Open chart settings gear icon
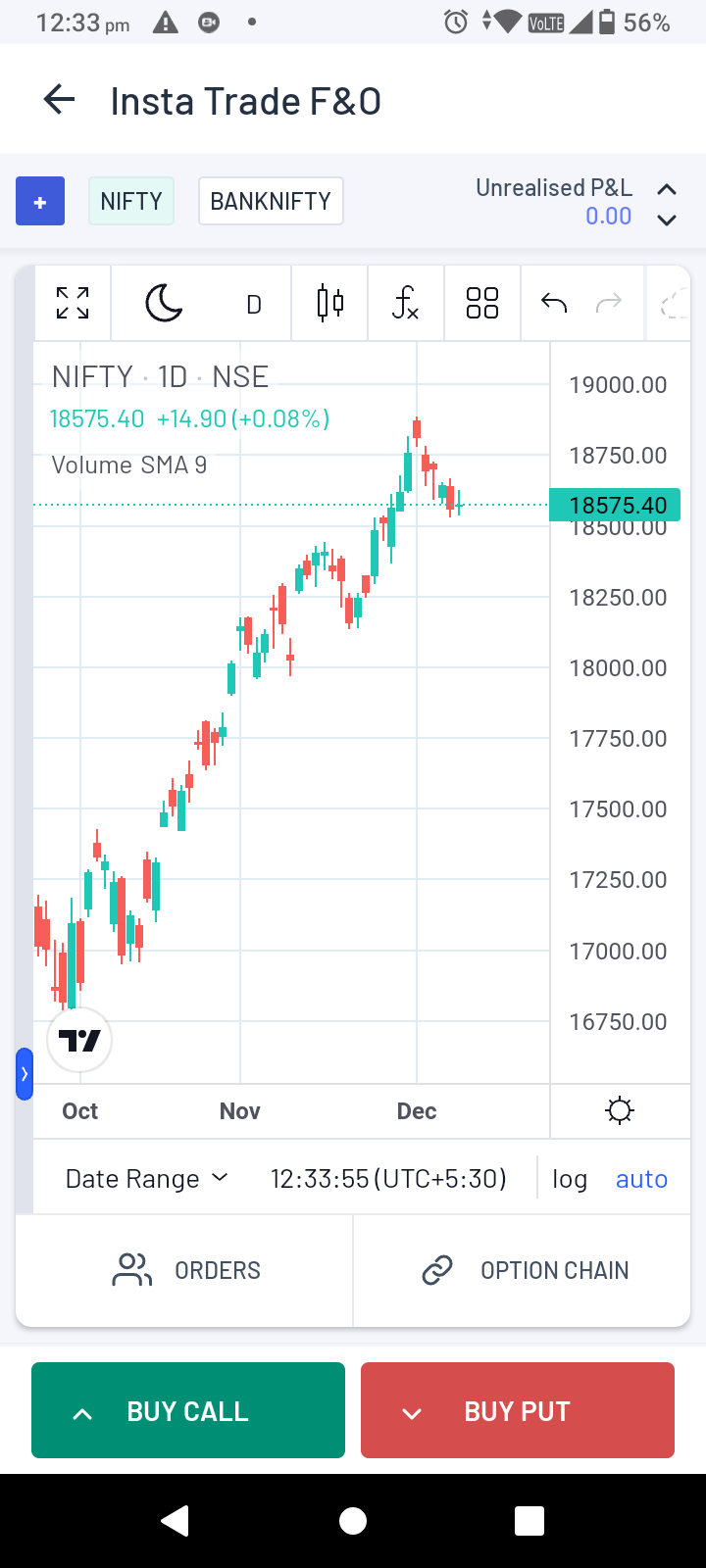The height and width of the screenshot is (1568, 706). [x=620, y=1110]
